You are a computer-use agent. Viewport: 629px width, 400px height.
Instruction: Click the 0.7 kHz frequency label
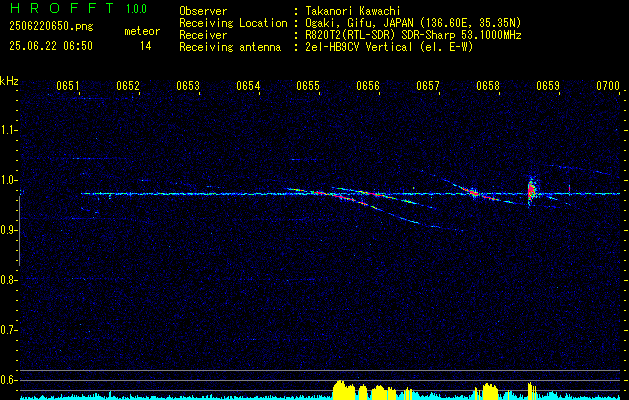[x=9, y=330]
